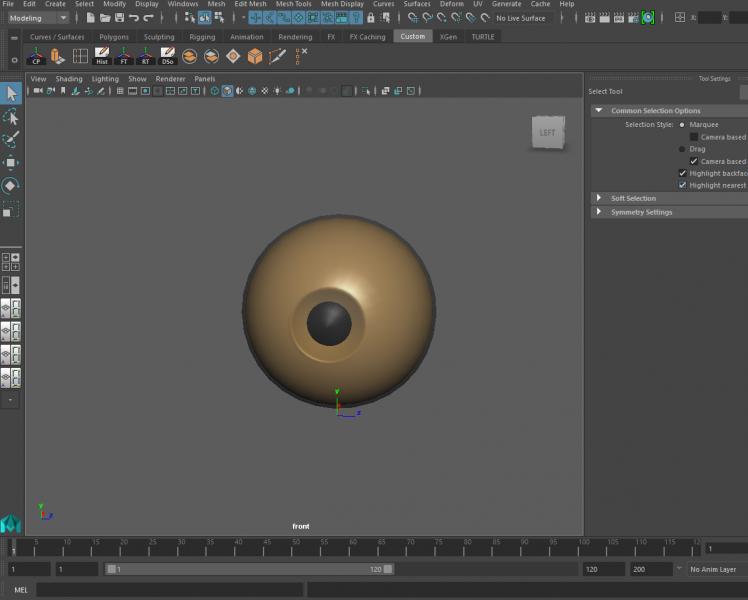Open the Mesh Tools menu
The width and height of the screenshot is (748, 600).
point(293,4)
